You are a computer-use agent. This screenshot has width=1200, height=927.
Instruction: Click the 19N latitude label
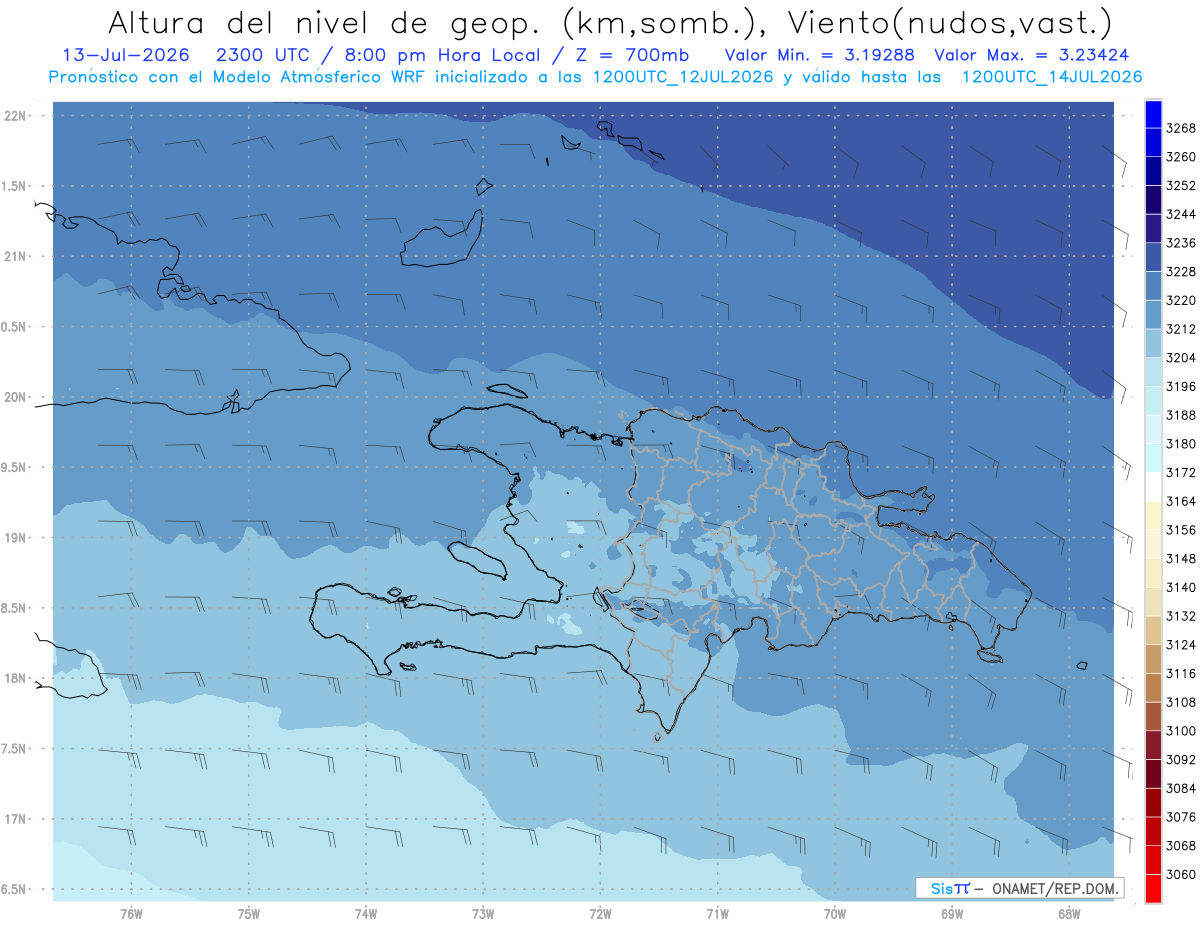pyautogui.click(x=14, y=538)
